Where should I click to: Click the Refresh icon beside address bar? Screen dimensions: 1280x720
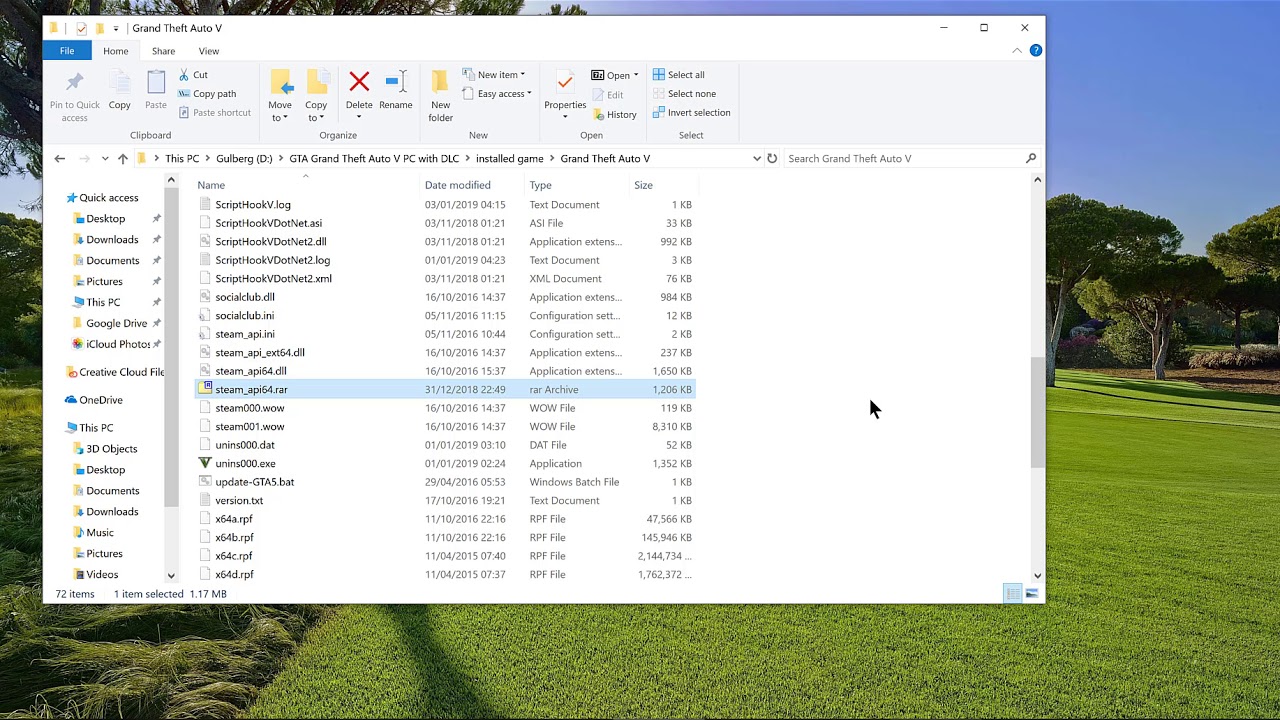coord(772,158)
